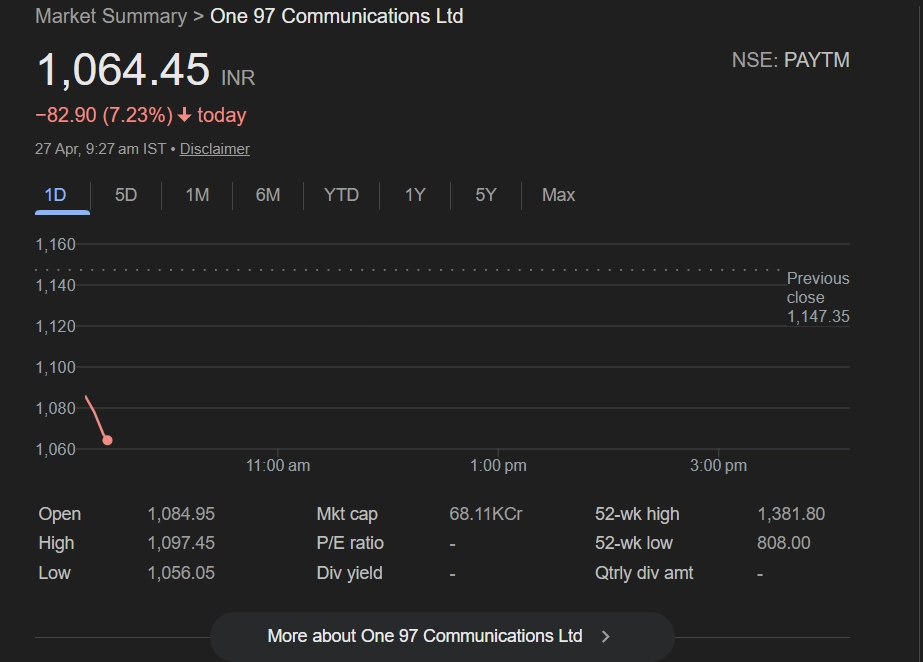Image resolution: width=923 pixels, height=662 pixels.
Task: Open the Disclaimer link
Action: [x=215, y=149]
